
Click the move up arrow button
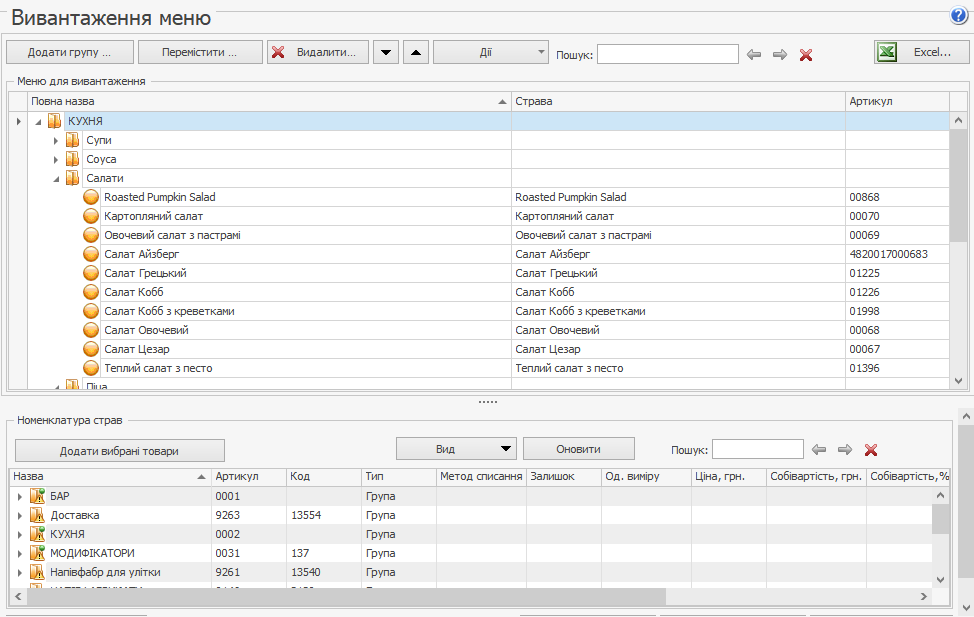(x=416, y=52)
